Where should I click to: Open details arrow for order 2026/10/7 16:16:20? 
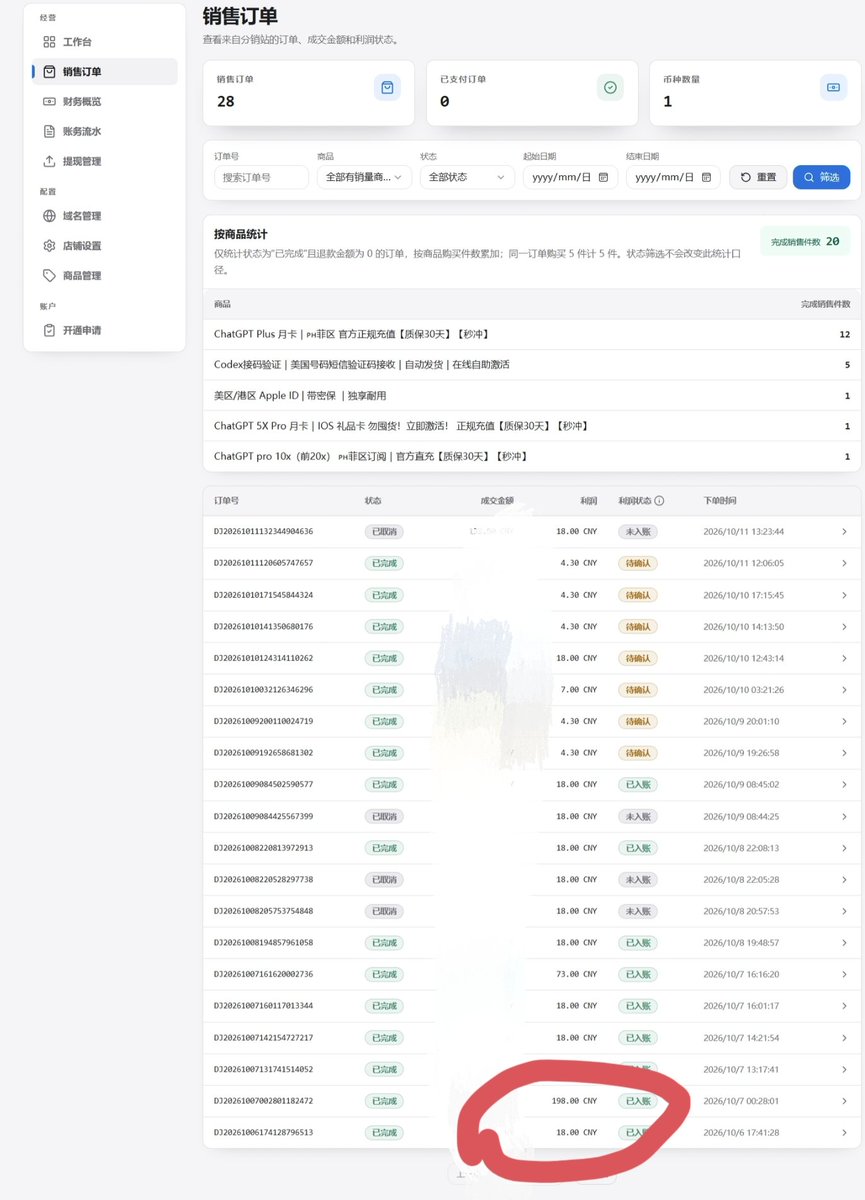[x=844, y=974]
